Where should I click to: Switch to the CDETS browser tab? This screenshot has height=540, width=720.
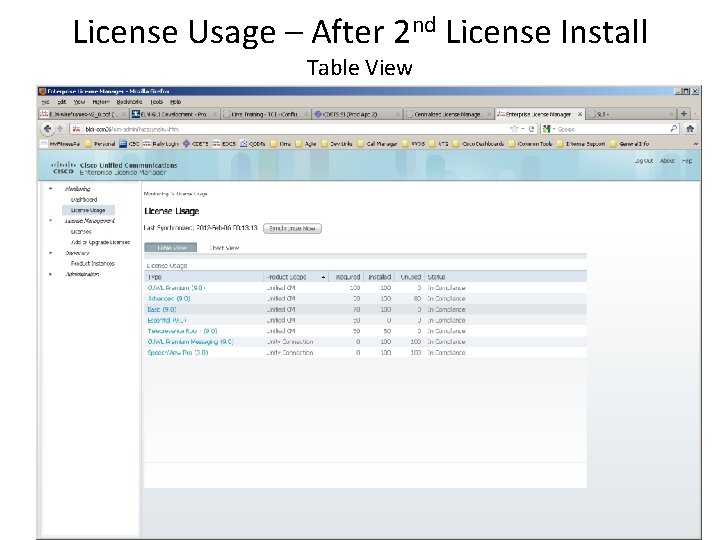[356, 114]
